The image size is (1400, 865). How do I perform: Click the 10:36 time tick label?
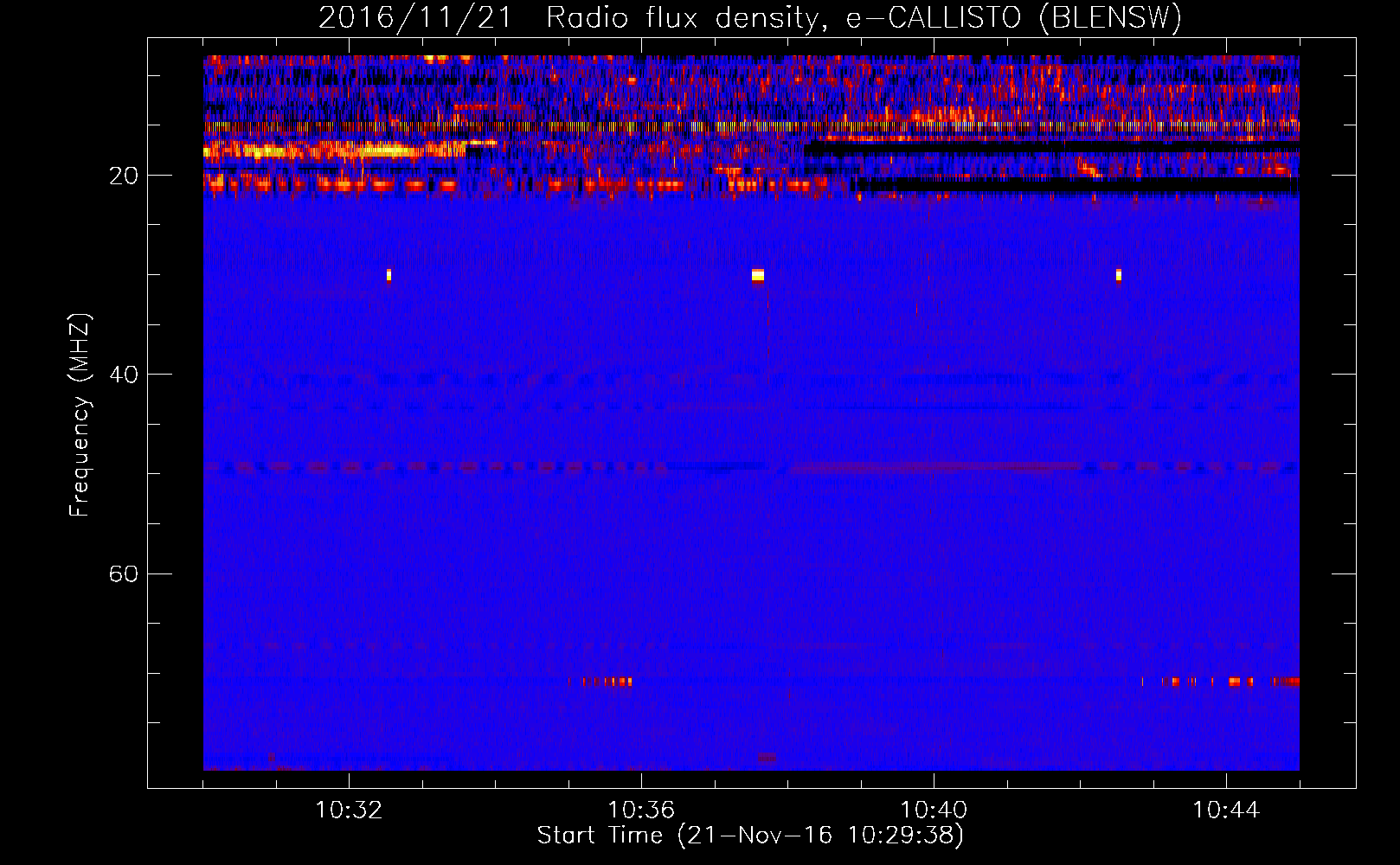(x=641, y=811)
